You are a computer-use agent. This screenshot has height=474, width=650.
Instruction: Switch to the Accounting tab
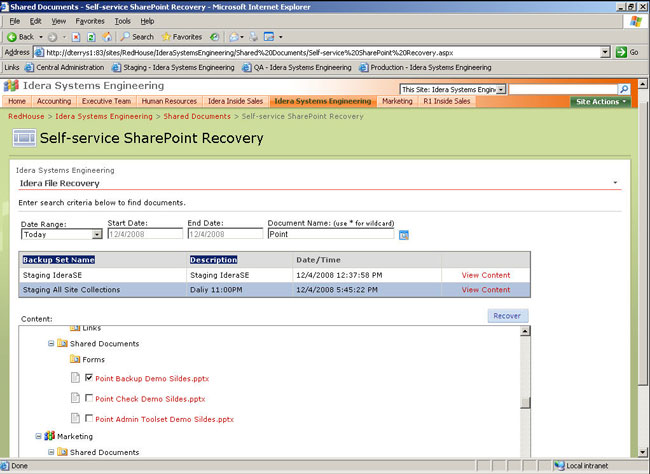[x=54, y=101]
